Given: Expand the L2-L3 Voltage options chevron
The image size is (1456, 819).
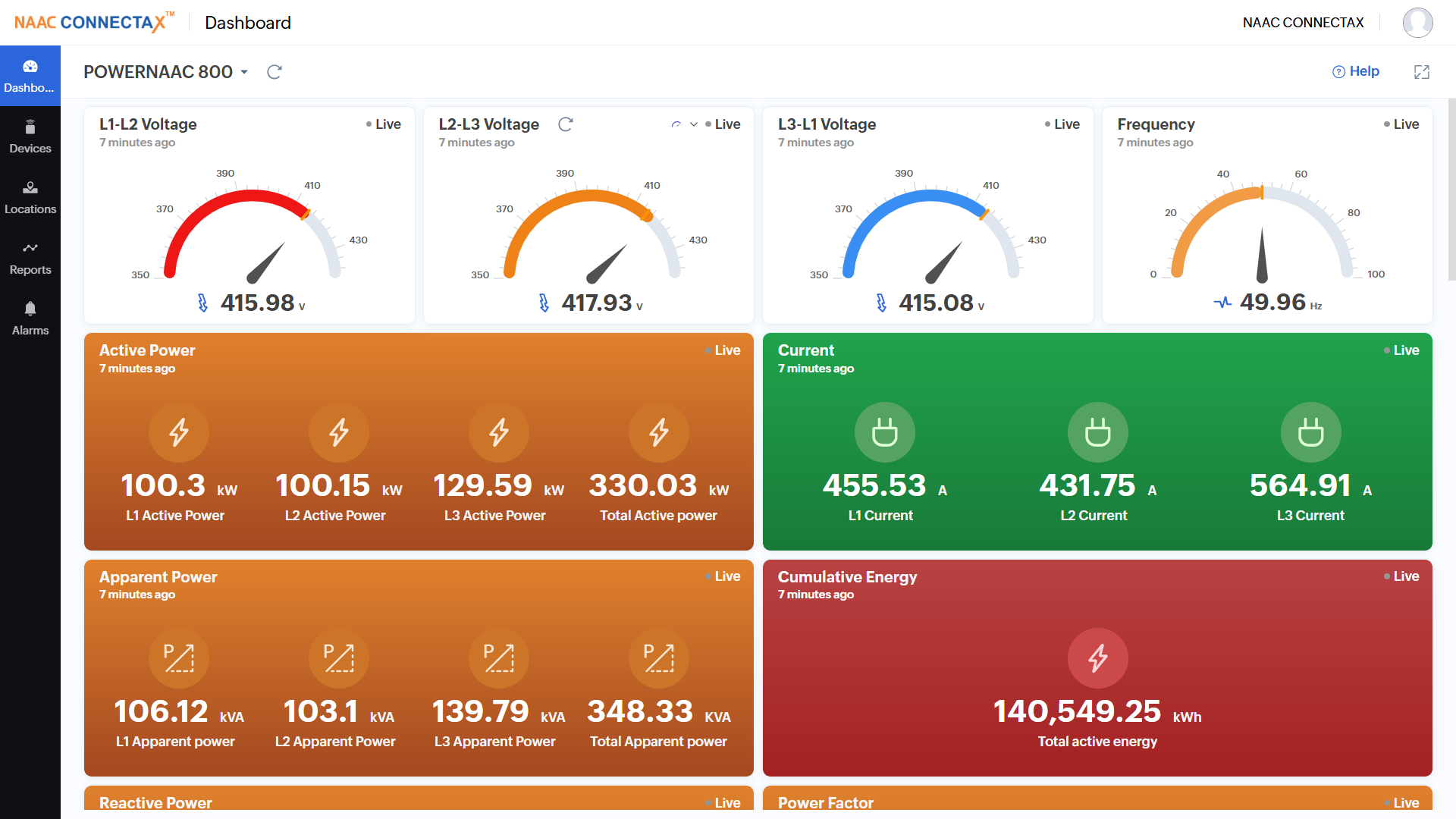Looking at the screenshot, I should pyautogui.click(x=692, y=124).
